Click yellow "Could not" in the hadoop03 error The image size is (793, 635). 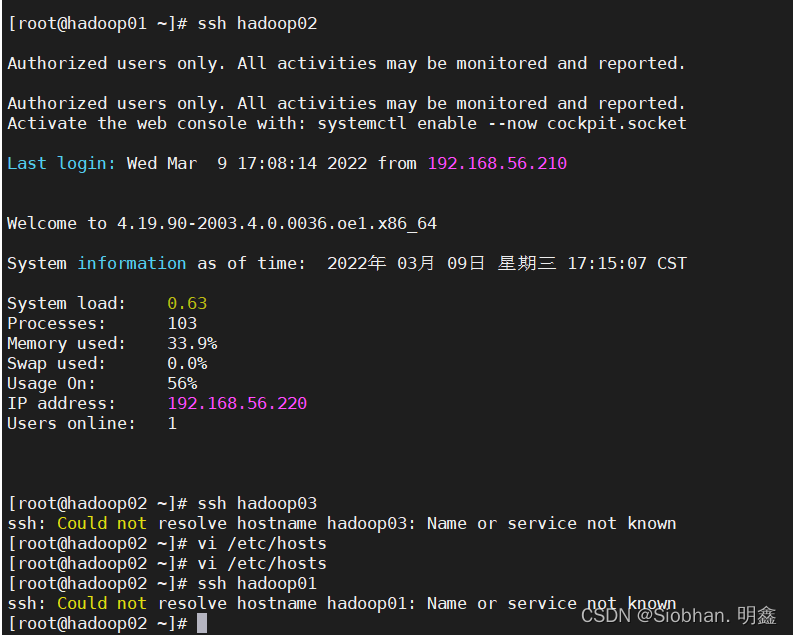tap(101, 523)
